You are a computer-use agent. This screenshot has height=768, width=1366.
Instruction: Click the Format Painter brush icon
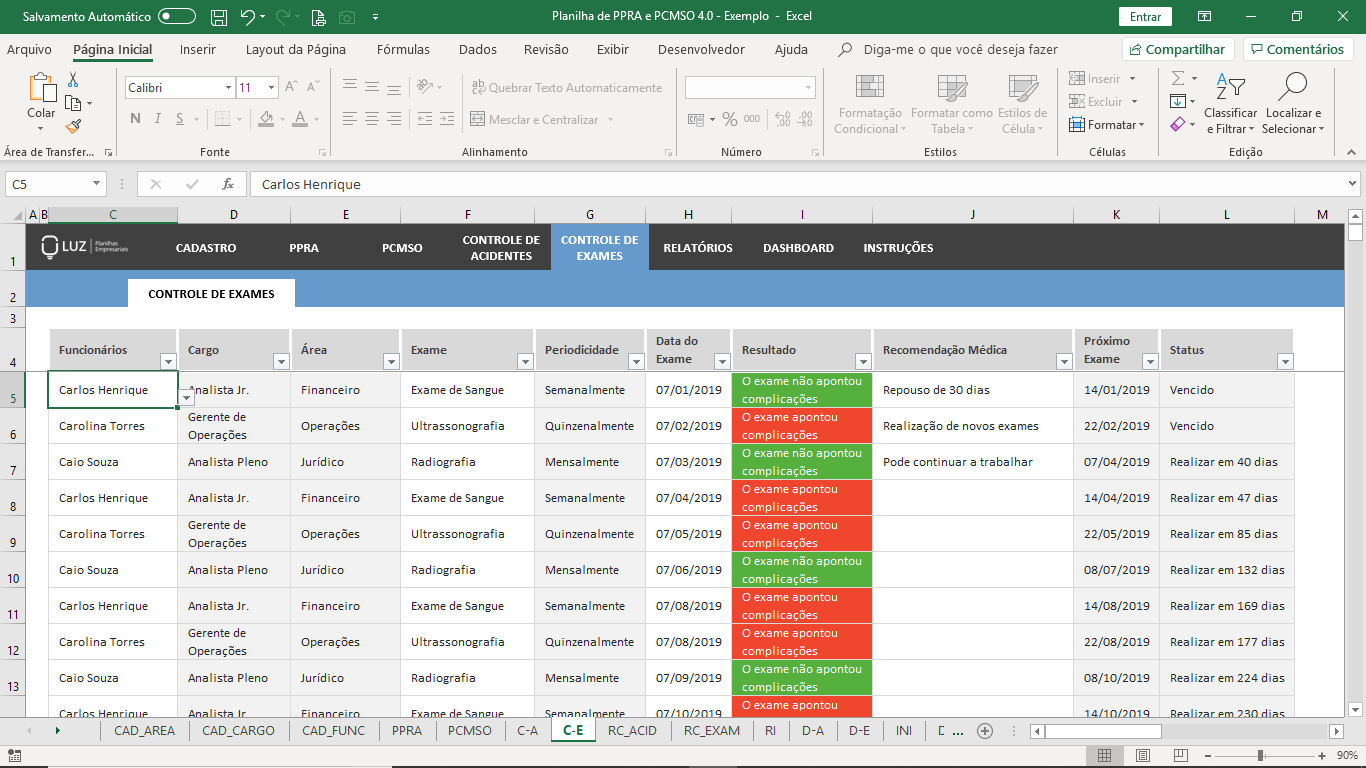(x=73, y=126)
